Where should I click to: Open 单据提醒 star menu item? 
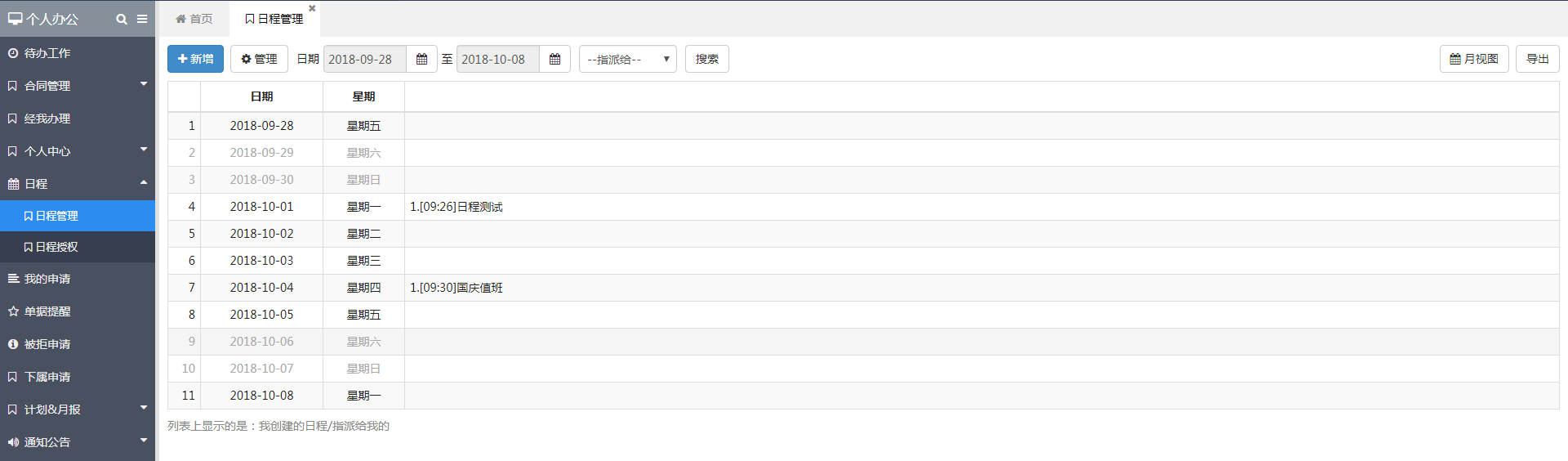(78, 311)
